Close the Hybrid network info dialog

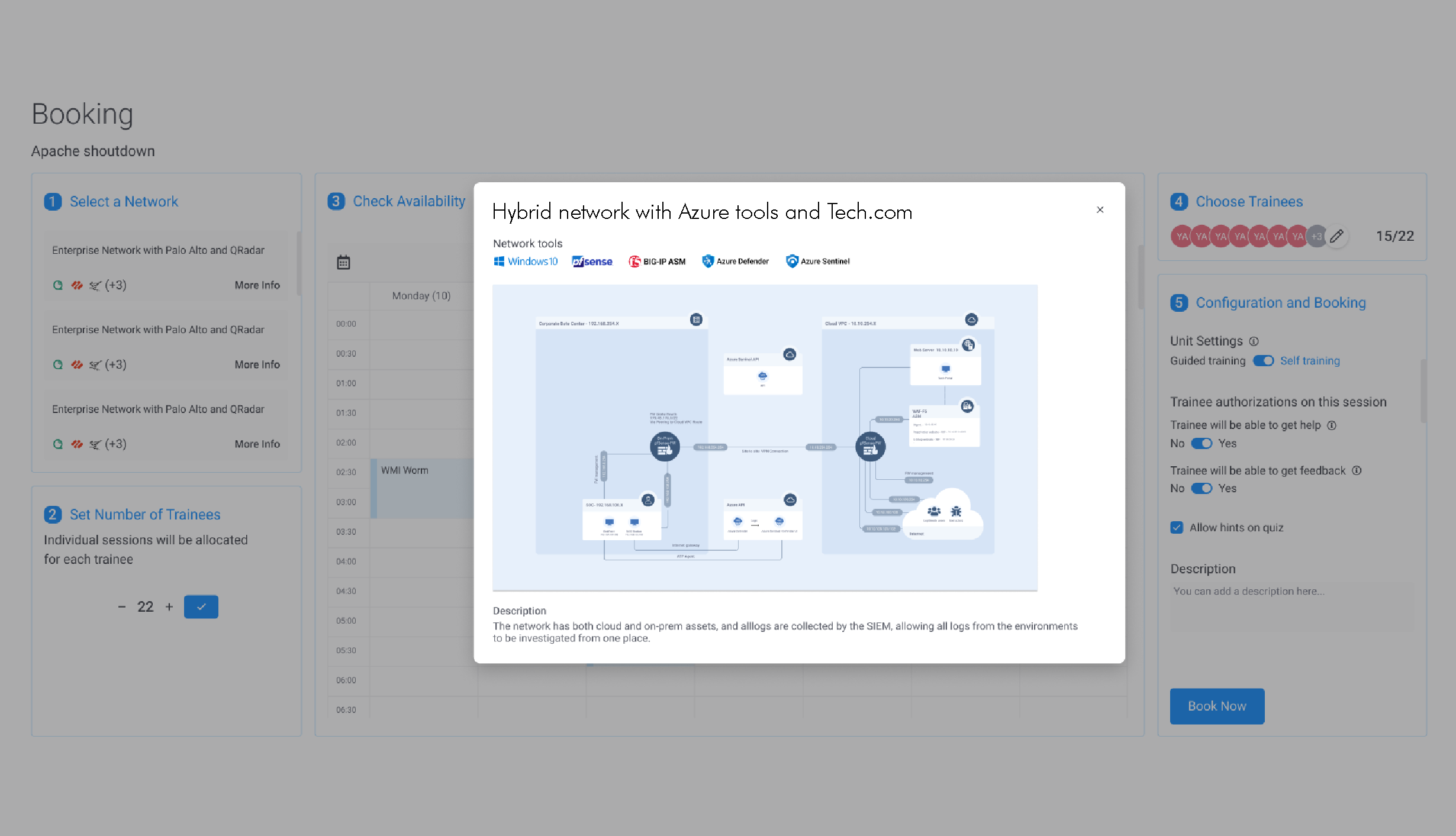(1100, 210)
